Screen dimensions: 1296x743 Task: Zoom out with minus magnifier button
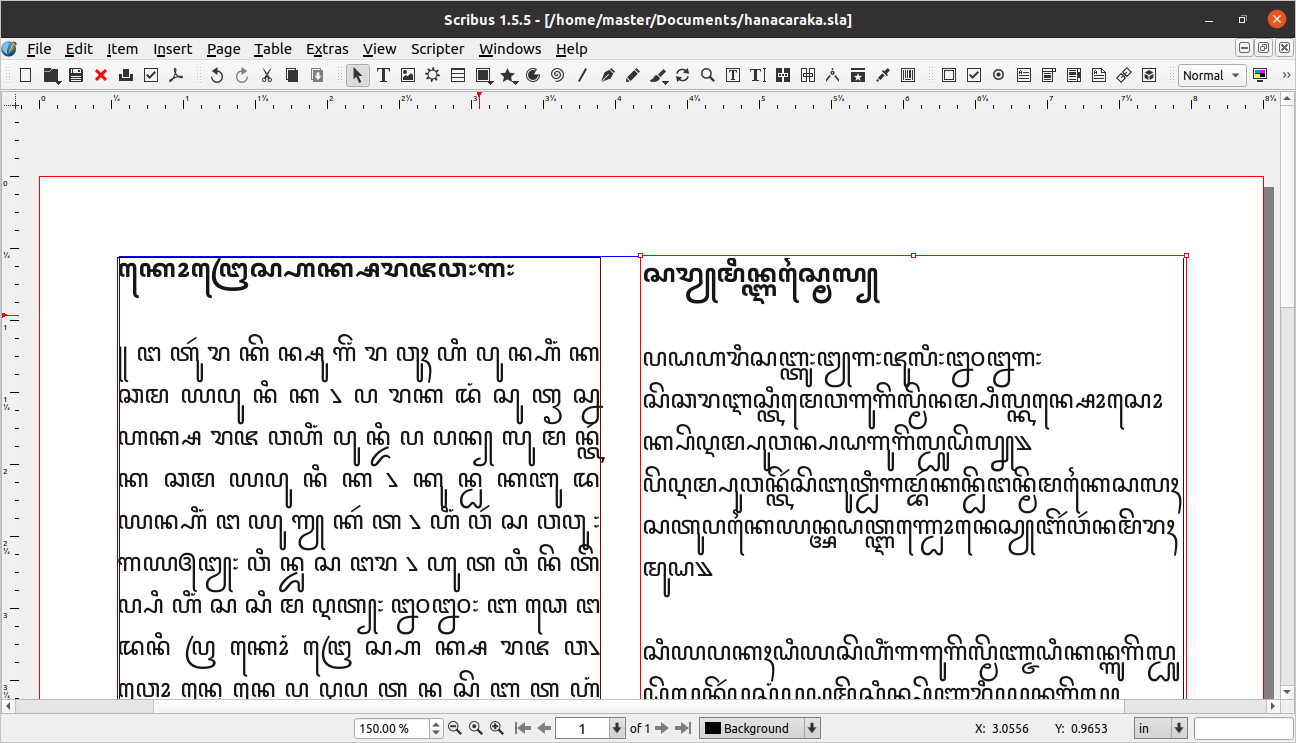454,728
